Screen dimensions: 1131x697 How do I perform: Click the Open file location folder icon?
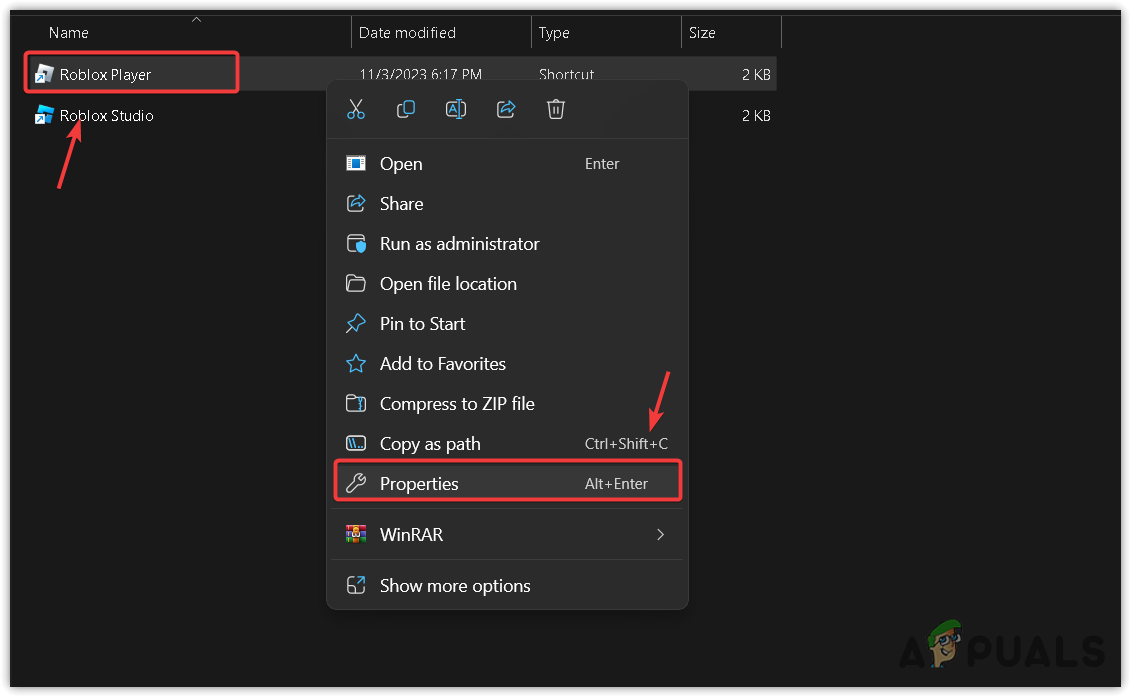pos(356,284)
